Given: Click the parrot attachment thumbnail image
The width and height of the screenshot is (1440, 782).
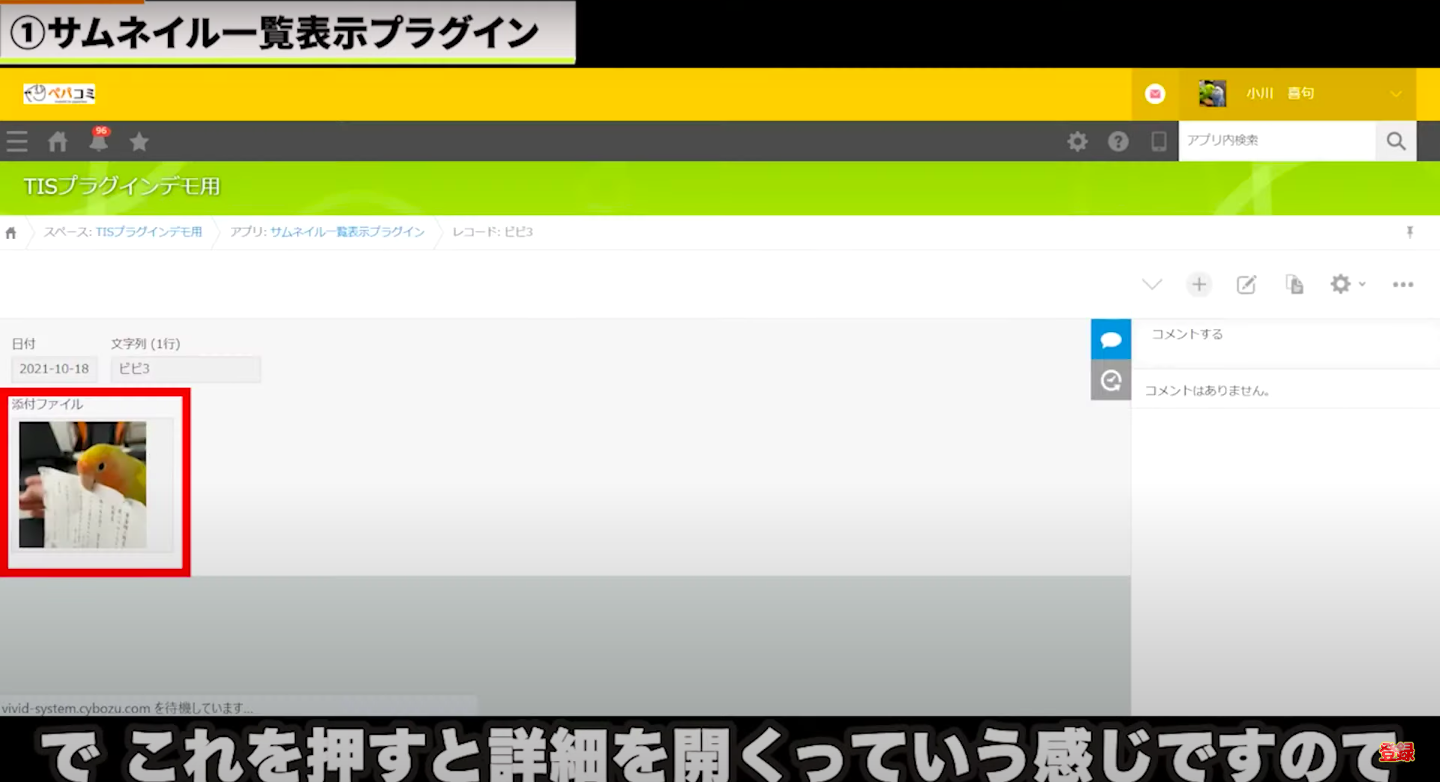Looking at the screenshot, I should click(83, 484).
